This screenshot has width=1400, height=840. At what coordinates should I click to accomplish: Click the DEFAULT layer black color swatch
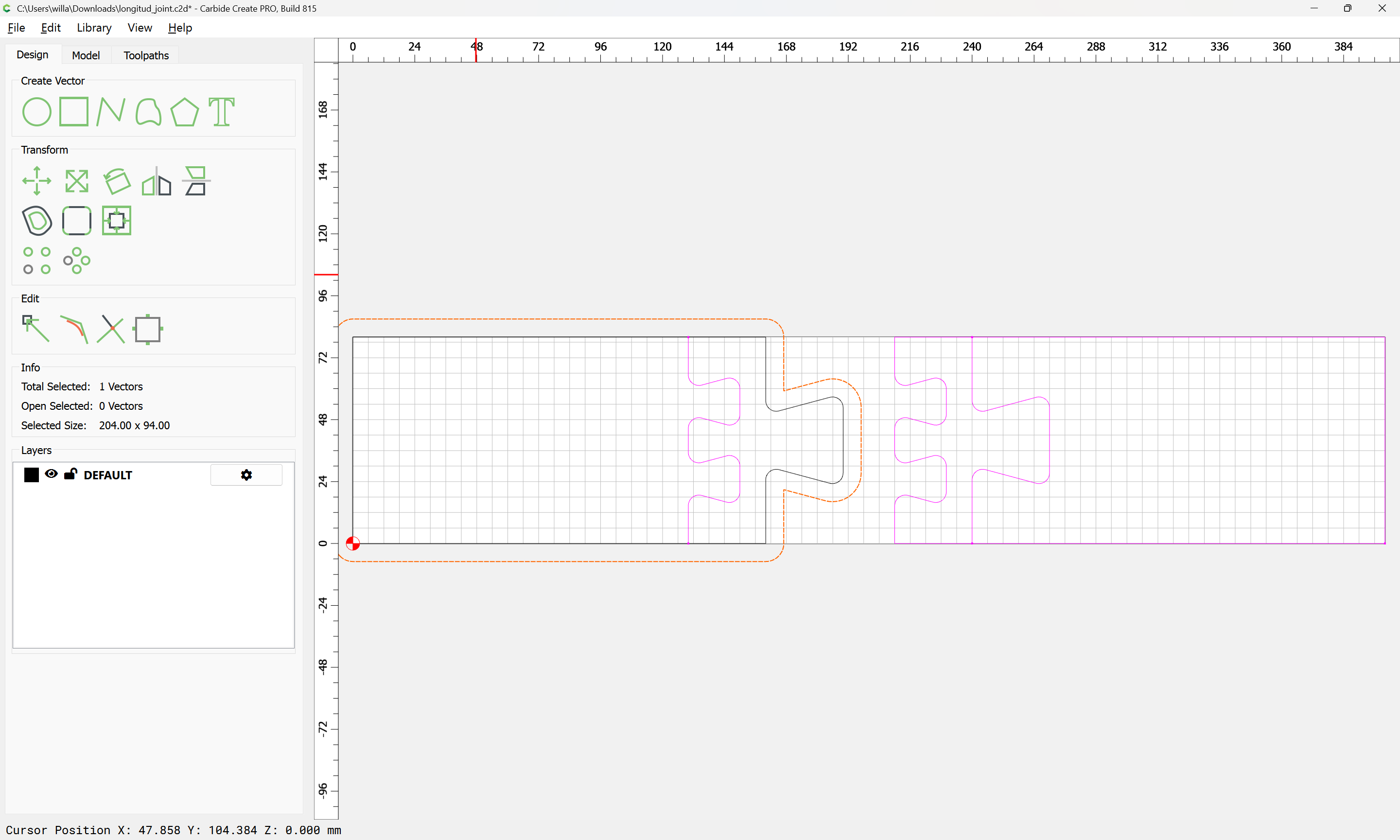pos(32,475)
